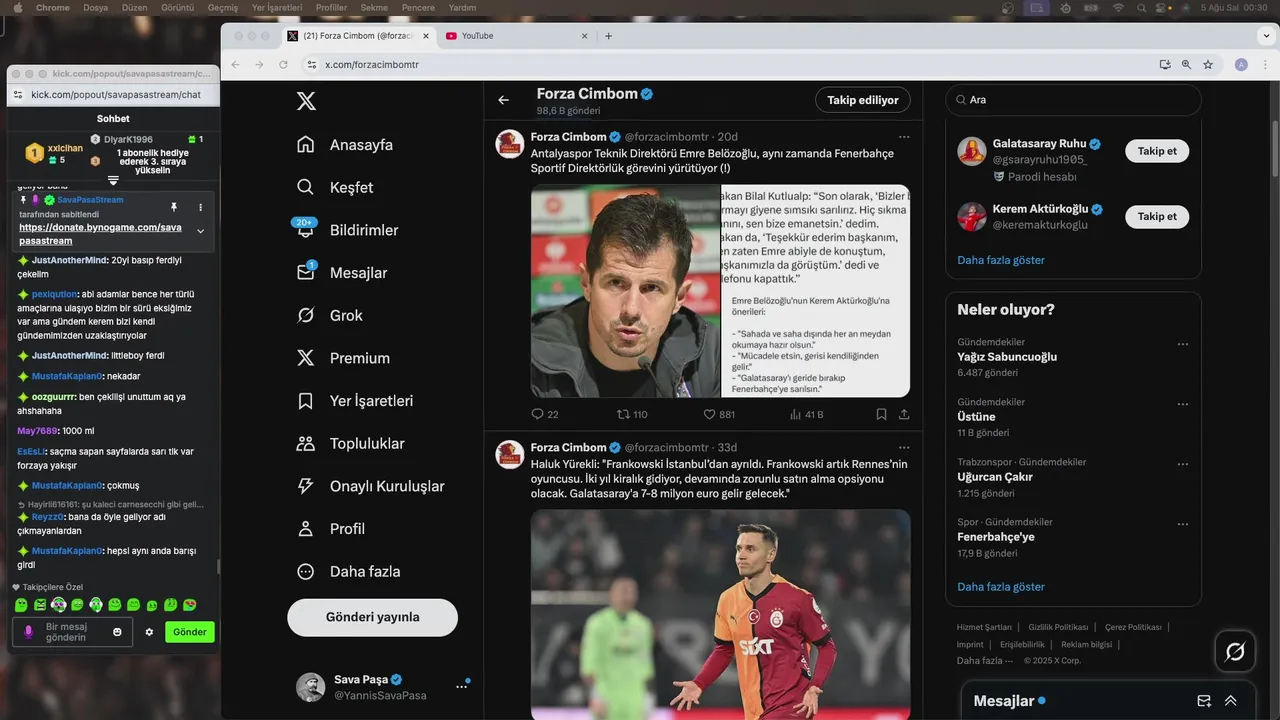Screen dimensions: 1280x720
Task: Bookmark the Emre Belözoğlu post
Action: [x=881, y=414]
